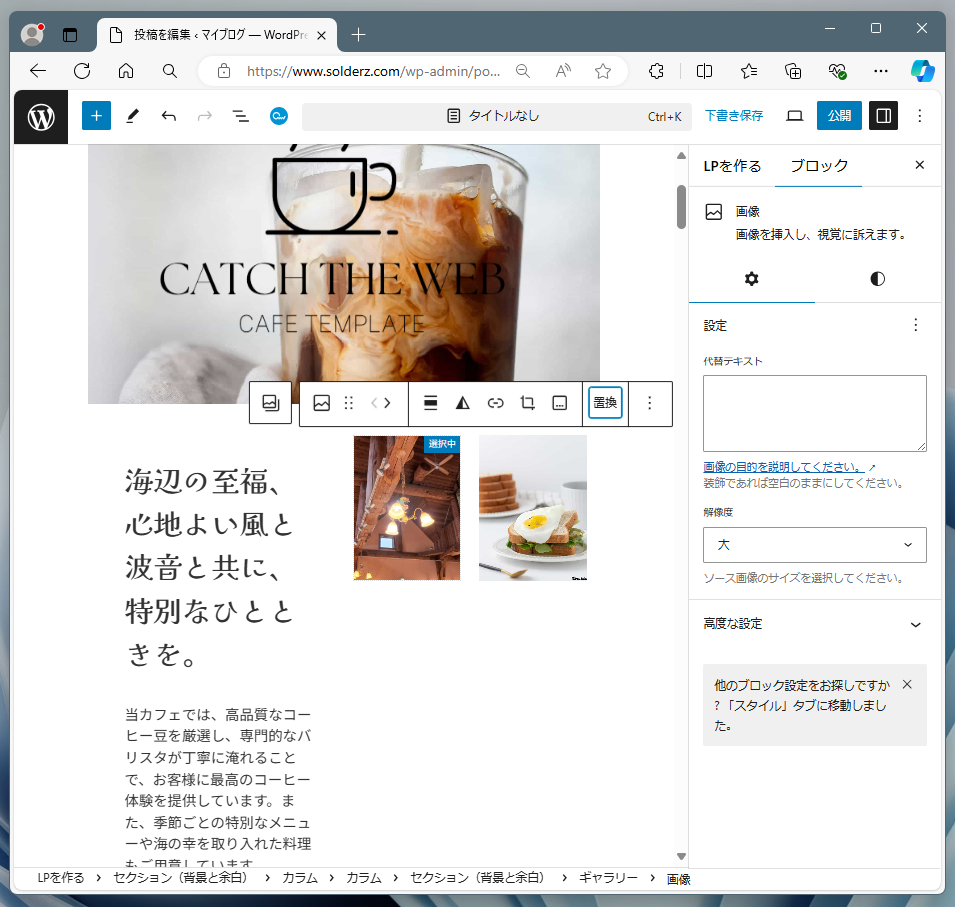The height and width of the screenshot is (907, 955).
Task: Select the egg sandwich gallery image
Action: click(532, 507)
